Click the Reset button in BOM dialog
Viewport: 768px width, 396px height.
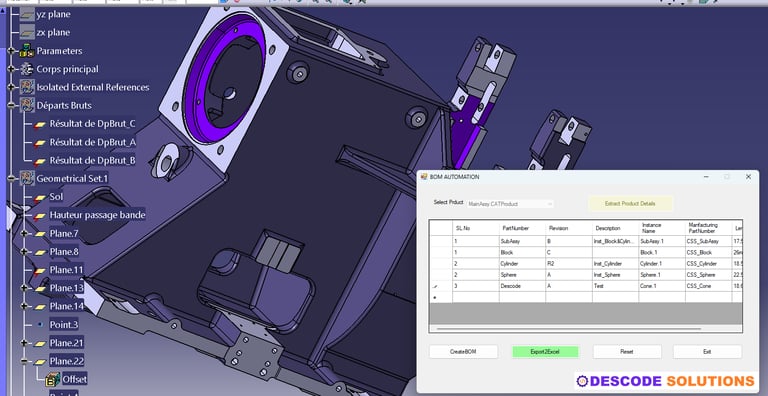627,351
